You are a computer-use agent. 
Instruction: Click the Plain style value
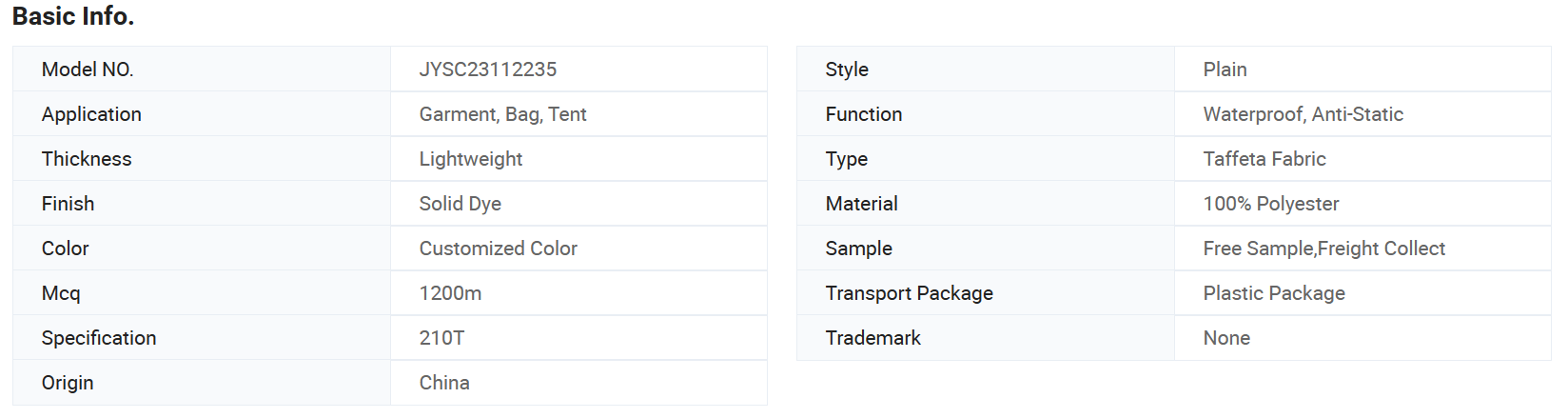pyautogui.click(x=1225, y=70)
